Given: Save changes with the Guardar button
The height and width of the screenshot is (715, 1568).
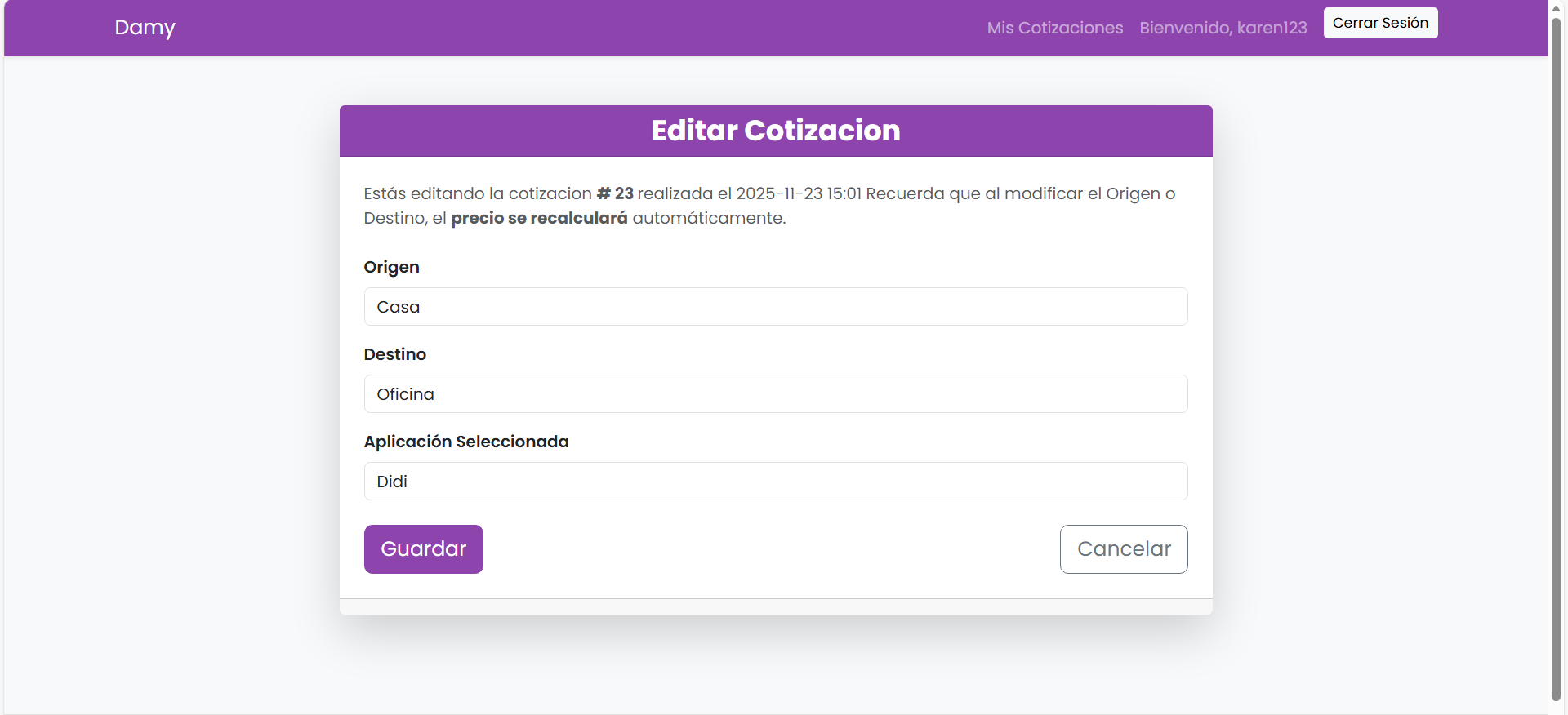Looking at the screenshot, I should [x=423, y=549].
